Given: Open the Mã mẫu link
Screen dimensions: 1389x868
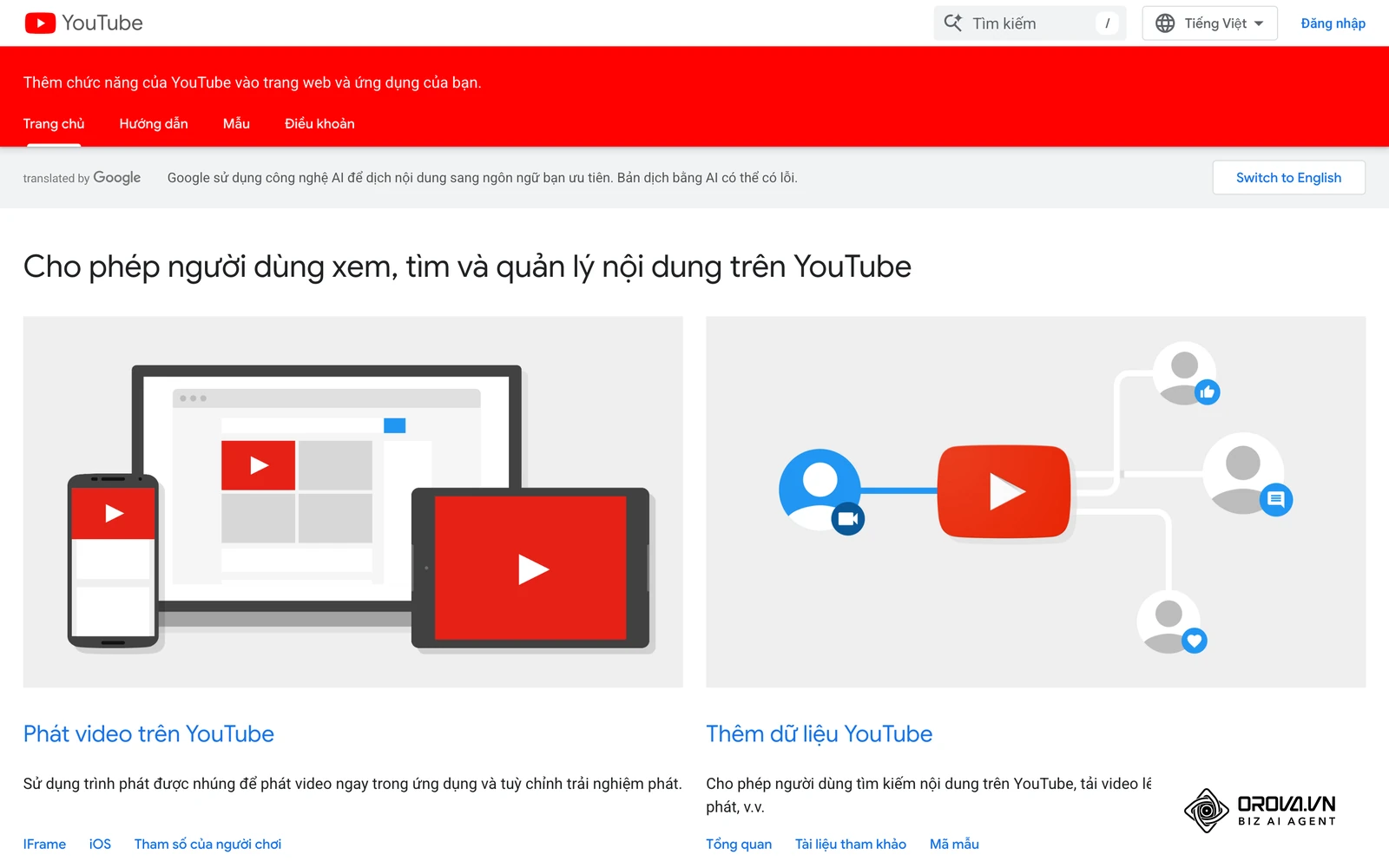Looking at the screenshot, I should tap(954, 845).
